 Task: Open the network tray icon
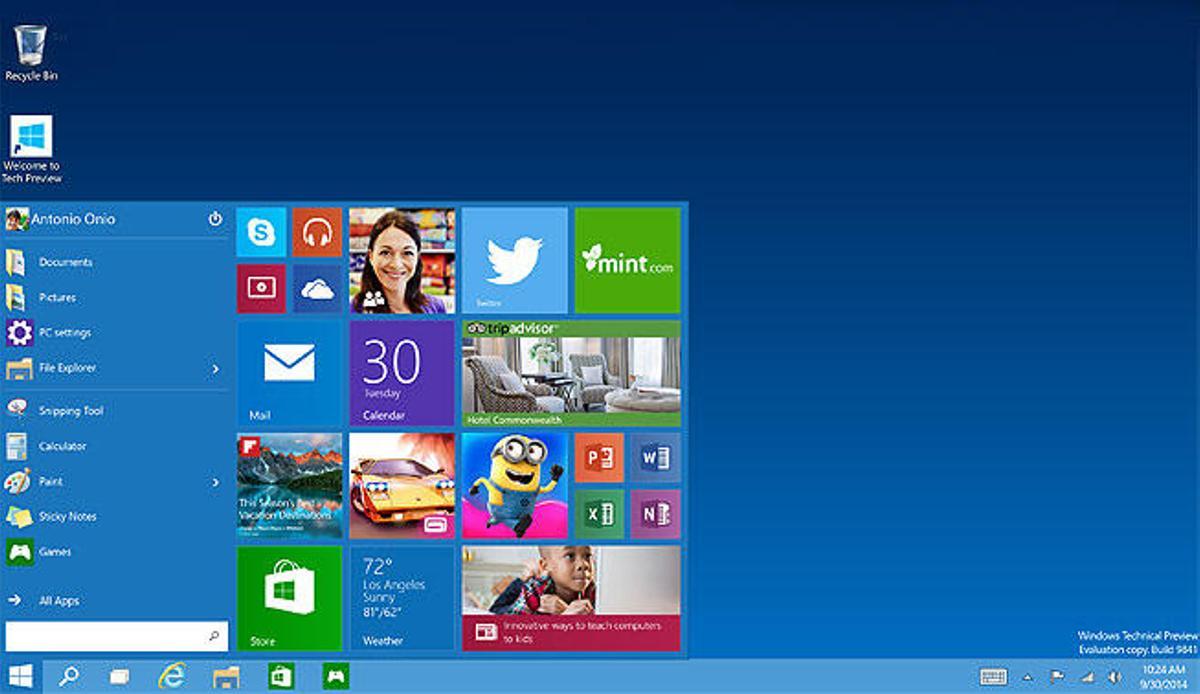(1086, 677)
